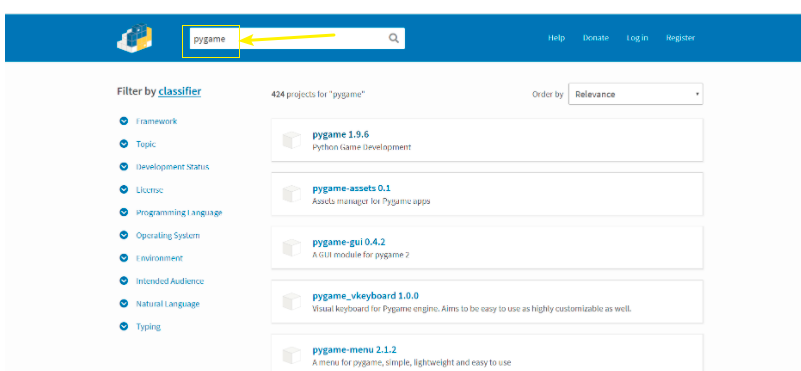This screenshot has width=801, height=371.
Task: Open the classifier link in Filter by heading
Action: click(x=180, y=91)
